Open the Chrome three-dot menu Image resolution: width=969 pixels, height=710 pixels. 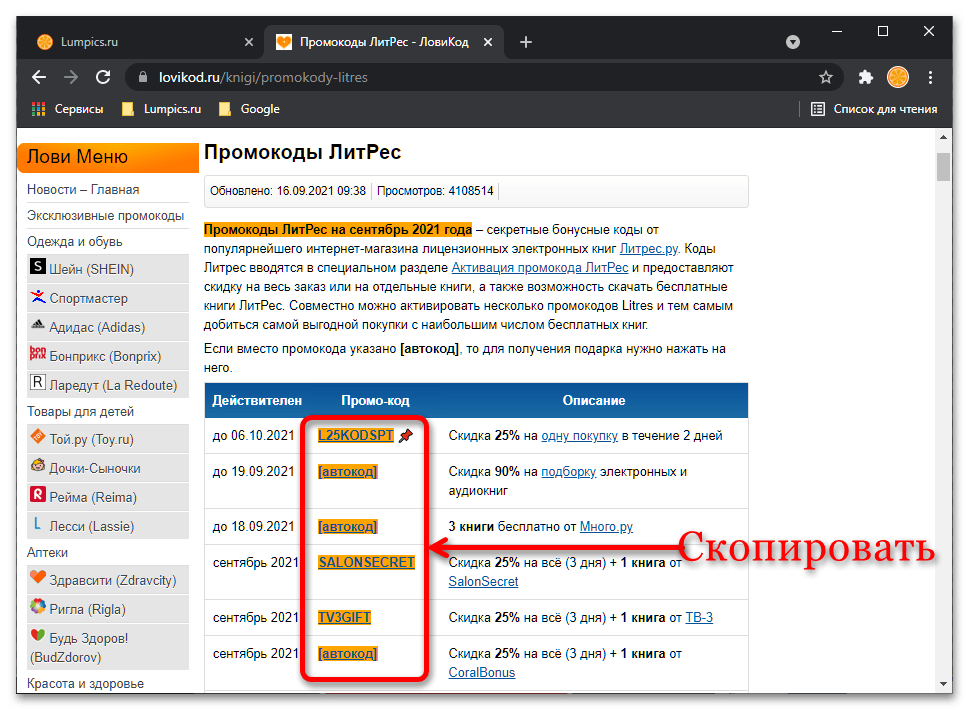click(930, 77)
